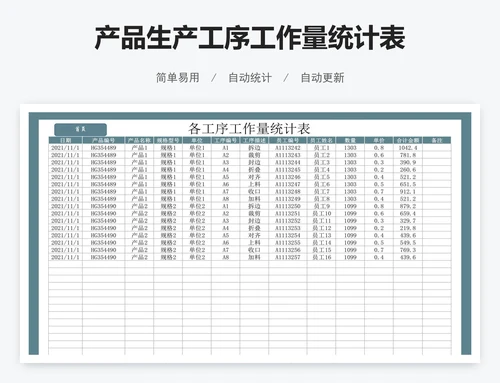500x383 pixels.
Task: Select employee name cell 员工15
Action: coord(321,250)
